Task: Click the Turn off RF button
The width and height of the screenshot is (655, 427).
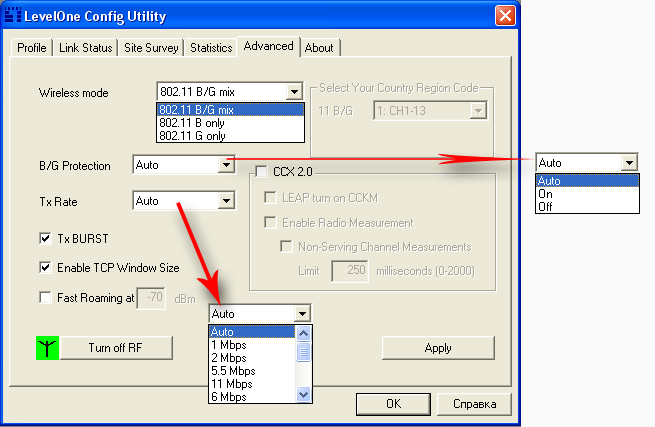Action: (116, 348)
